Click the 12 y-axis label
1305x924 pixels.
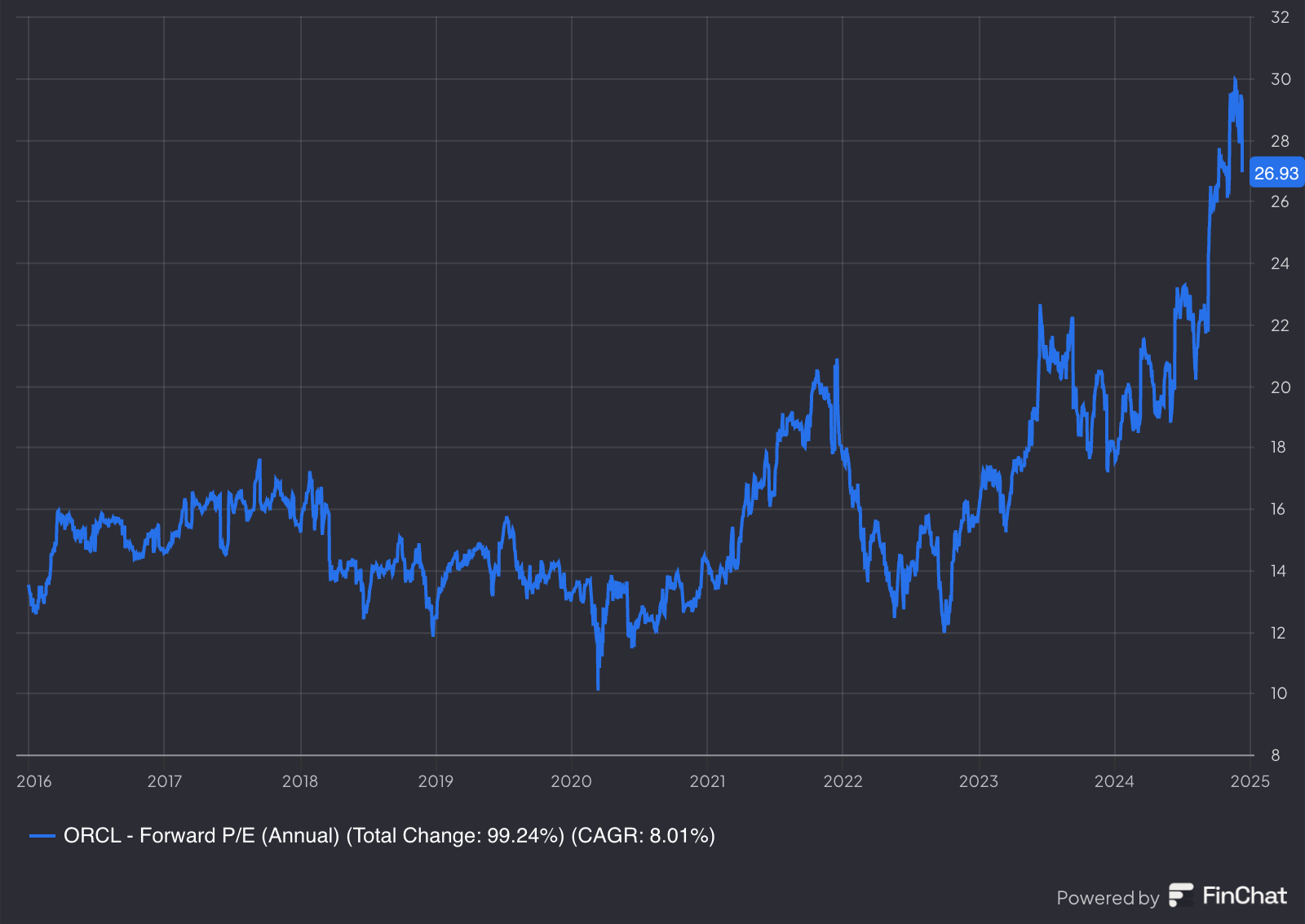point(1278,633)
